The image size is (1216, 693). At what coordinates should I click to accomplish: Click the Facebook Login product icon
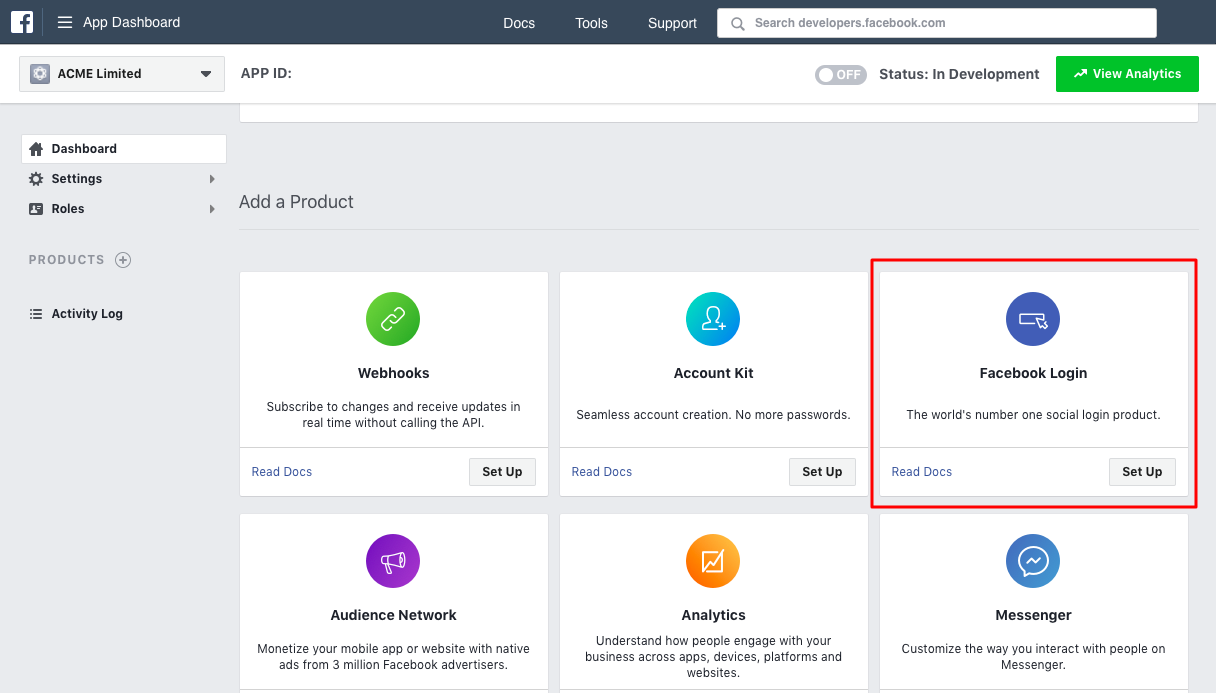coord(1033,319)
